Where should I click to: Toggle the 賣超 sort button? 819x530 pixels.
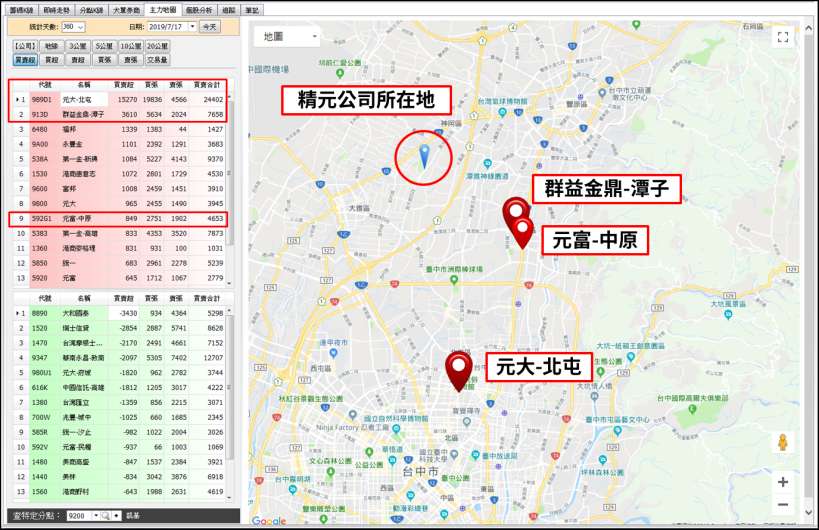click(78, 60)
